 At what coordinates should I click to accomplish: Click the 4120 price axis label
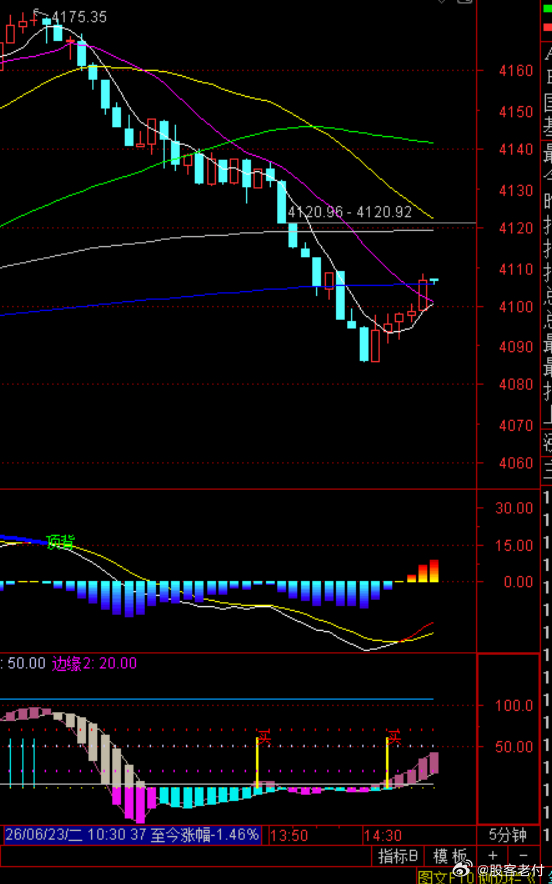tap(514, 228)
